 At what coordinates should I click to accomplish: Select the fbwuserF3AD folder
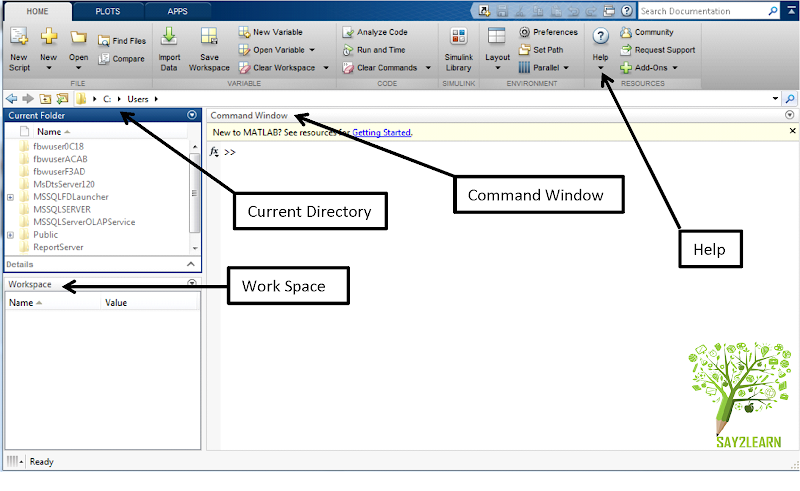[59, 171]
